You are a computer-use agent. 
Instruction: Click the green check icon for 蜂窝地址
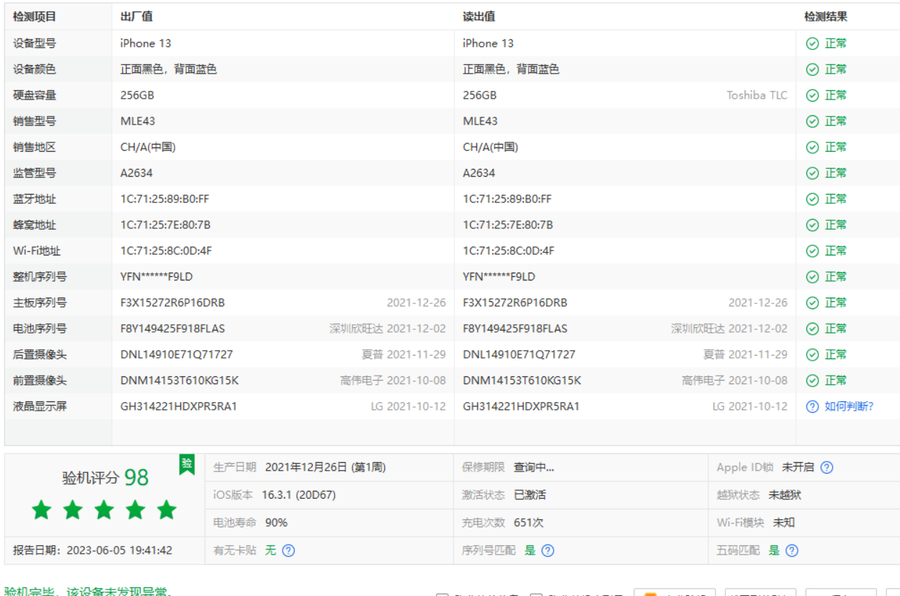click(x=812, y=225)
